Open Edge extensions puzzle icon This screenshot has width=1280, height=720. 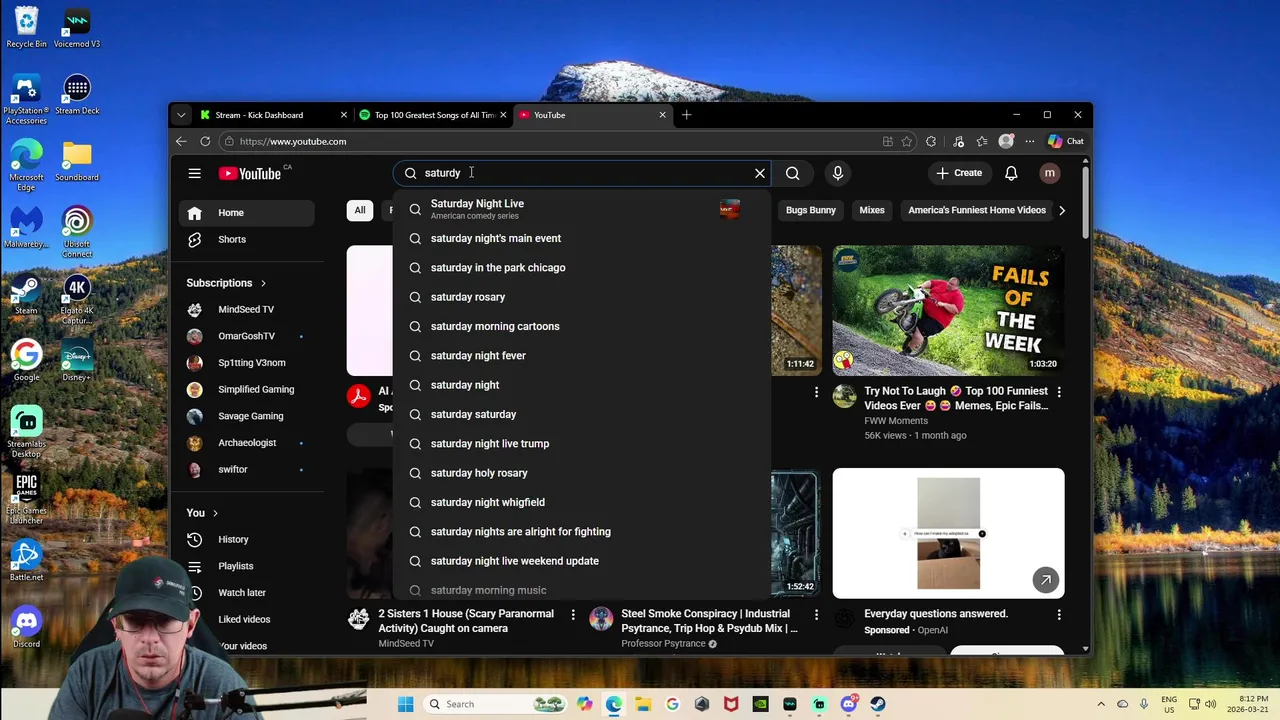point(931,141)
